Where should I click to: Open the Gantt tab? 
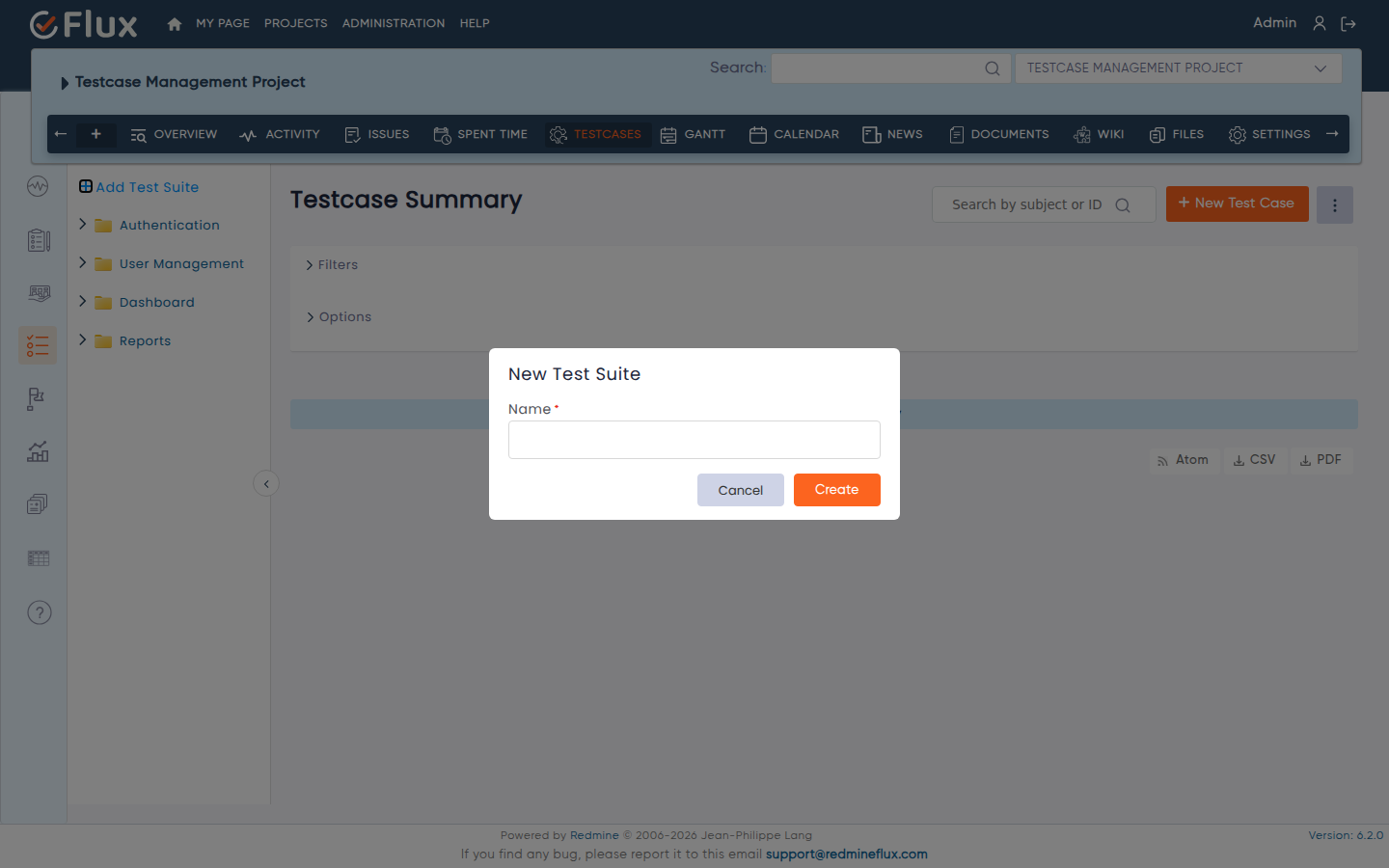click(x=693, y=135)
